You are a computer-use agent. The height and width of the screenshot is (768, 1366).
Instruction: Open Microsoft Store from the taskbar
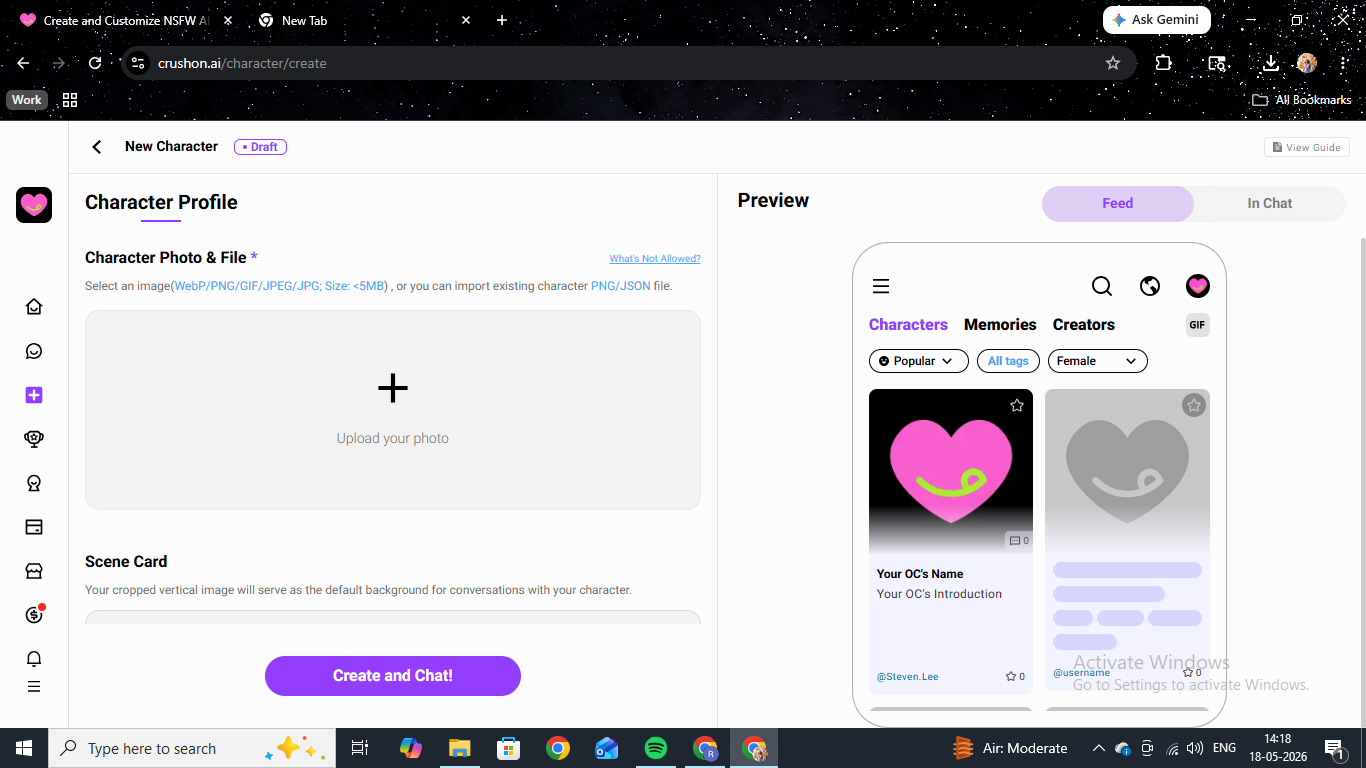click(509, 748)
